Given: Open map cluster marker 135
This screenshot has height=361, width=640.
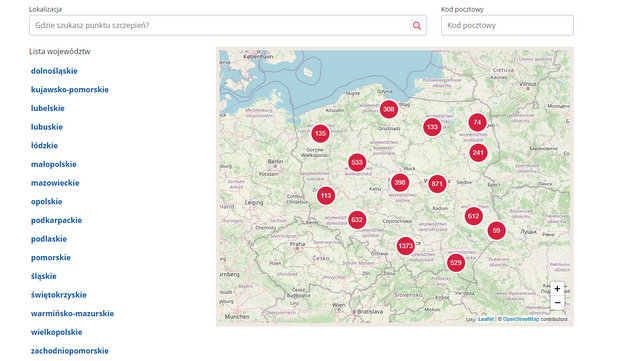Looking at the screenshot, I should click(320, 133).
